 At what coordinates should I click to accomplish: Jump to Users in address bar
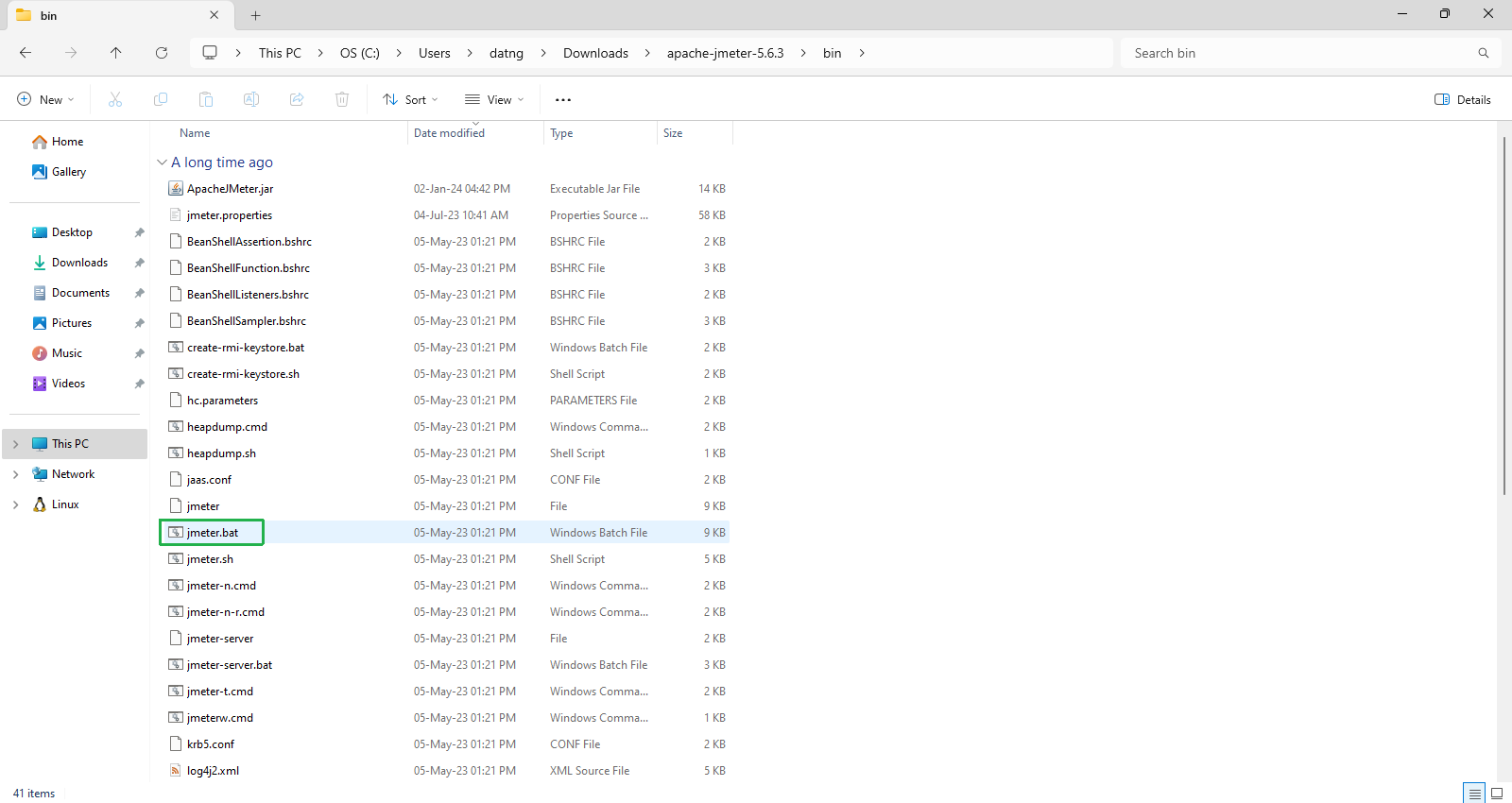[435, 53]
